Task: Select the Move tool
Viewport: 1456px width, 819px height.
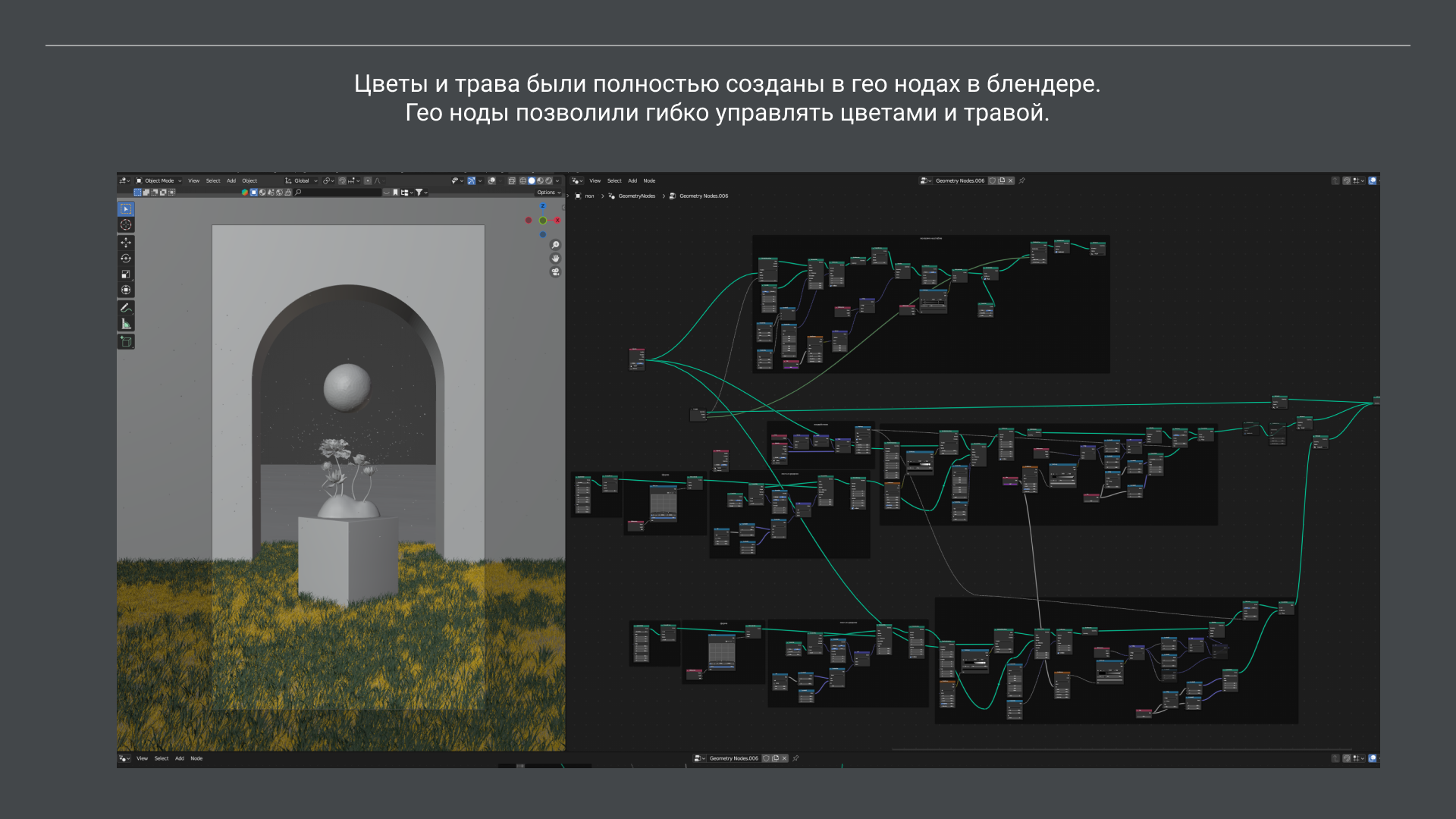Action: 126,243
